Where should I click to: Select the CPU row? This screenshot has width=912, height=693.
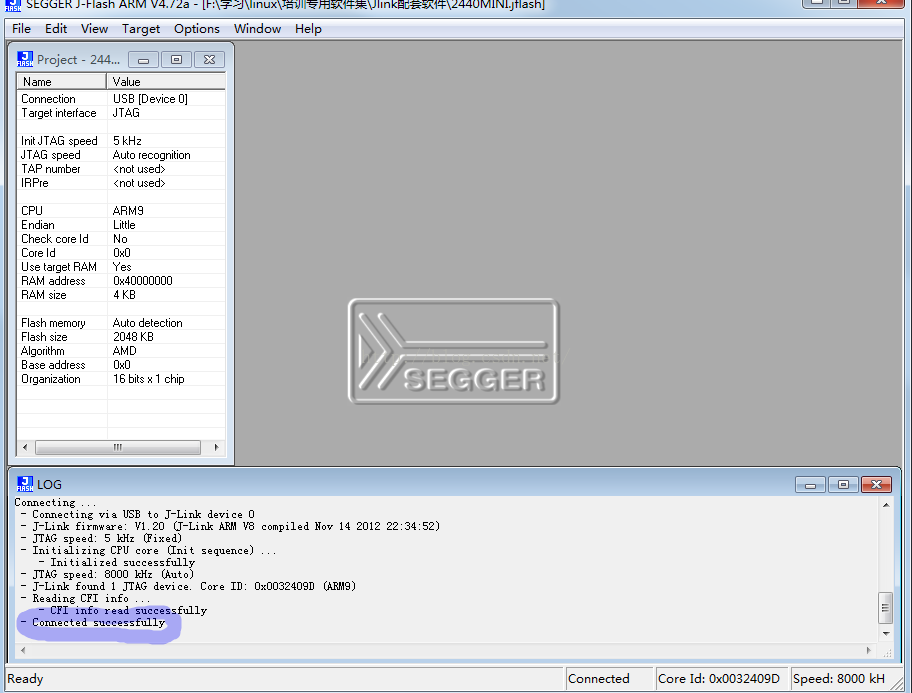coord(121,211)
